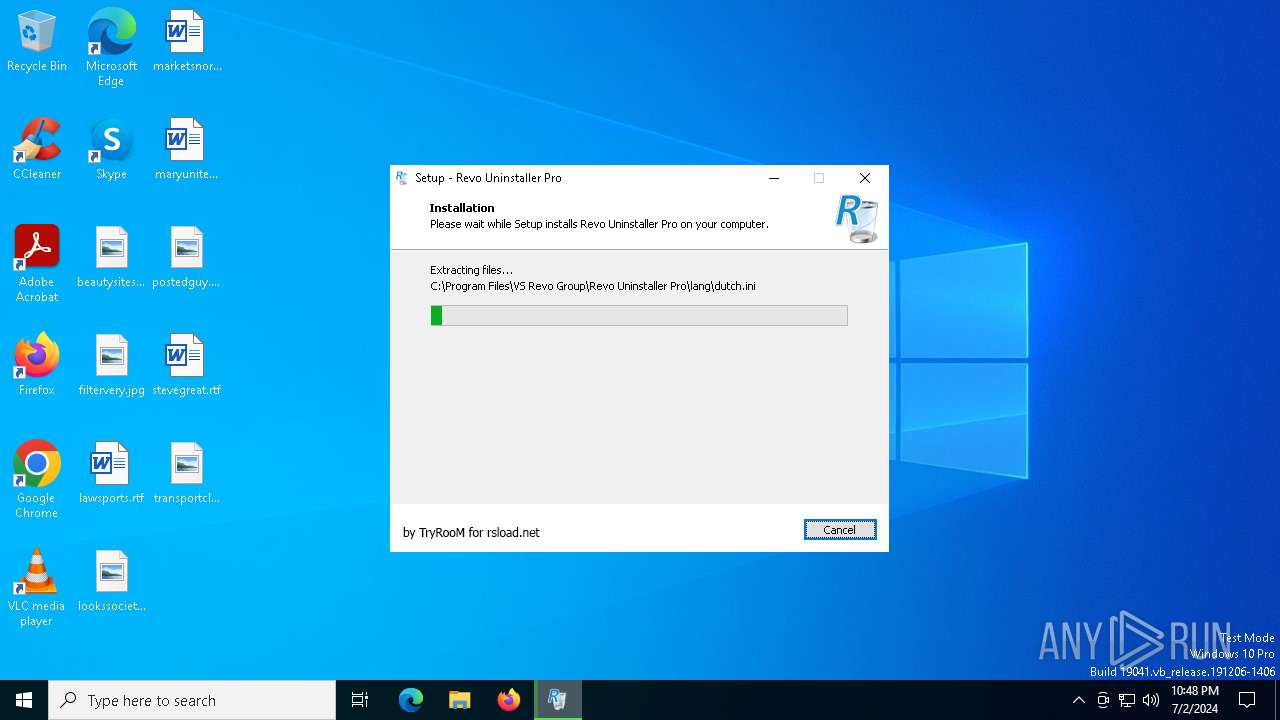Close the Revo Uninstaller Pro setup window
The height and width of the screenshot is (720, 1280).
865,178
